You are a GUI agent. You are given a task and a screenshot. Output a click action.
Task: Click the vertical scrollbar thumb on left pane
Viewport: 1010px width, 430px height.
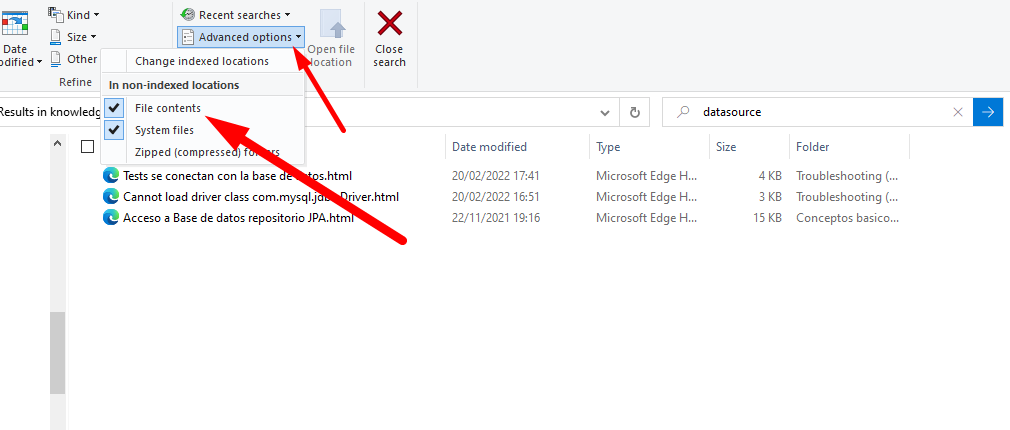(x=57, y=350)
